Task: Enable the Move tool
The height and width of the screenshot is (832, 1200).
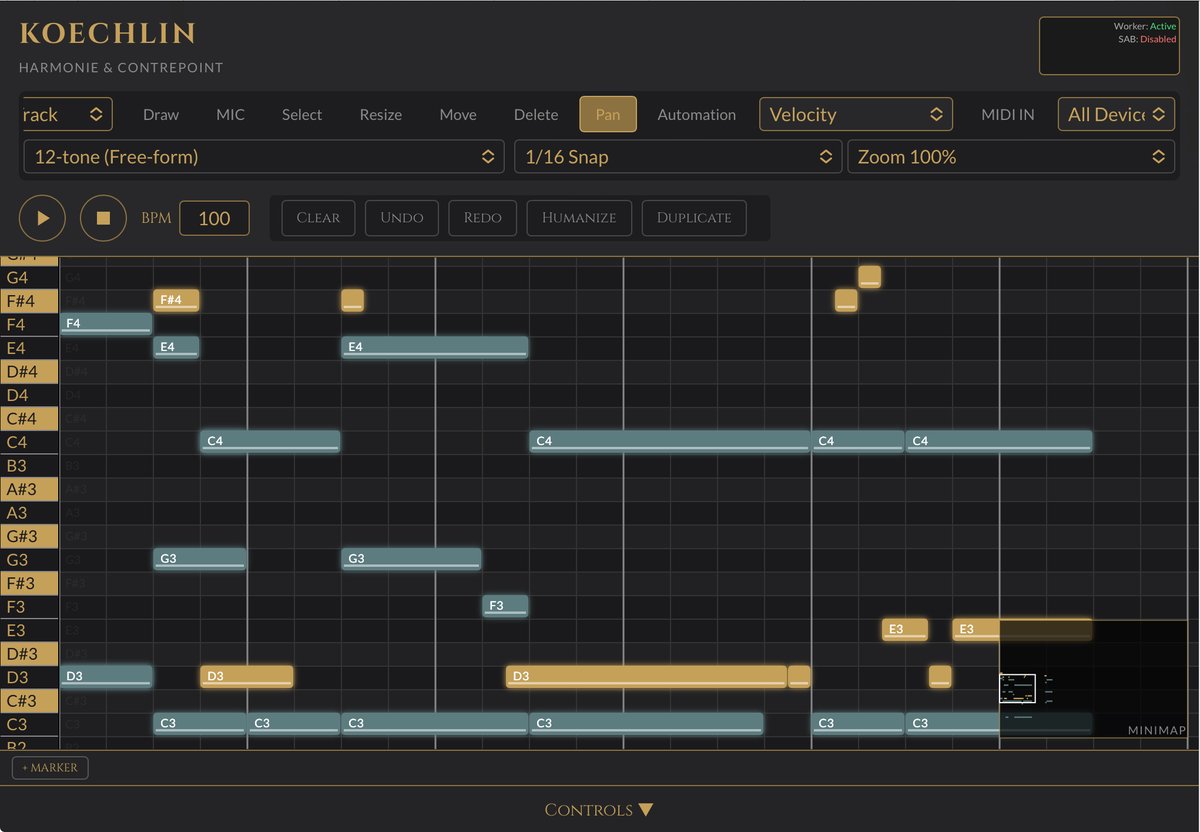Action: tap(457, 114)
